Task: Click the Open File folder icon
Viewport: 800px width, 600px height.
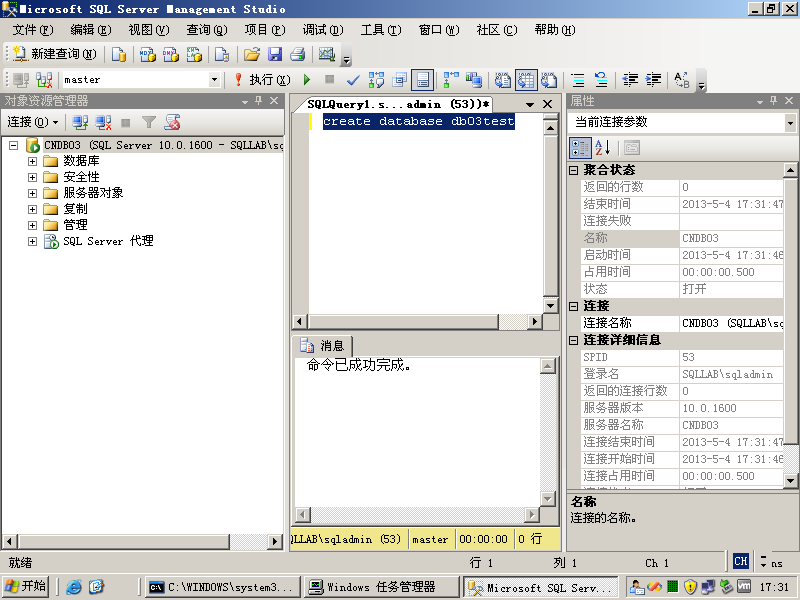Action: pyautogui.click(x=252, y=54)
